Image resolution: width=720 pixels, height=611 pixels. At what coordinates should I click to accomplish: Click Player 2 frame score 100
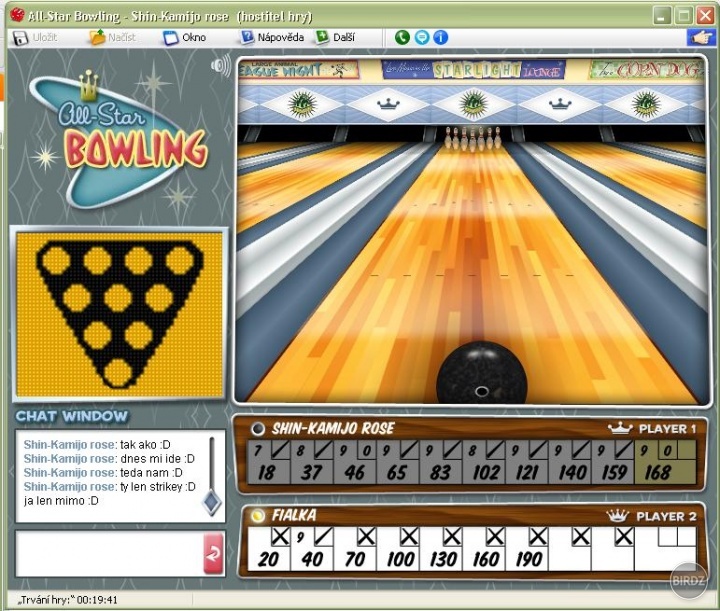(400, 559)
